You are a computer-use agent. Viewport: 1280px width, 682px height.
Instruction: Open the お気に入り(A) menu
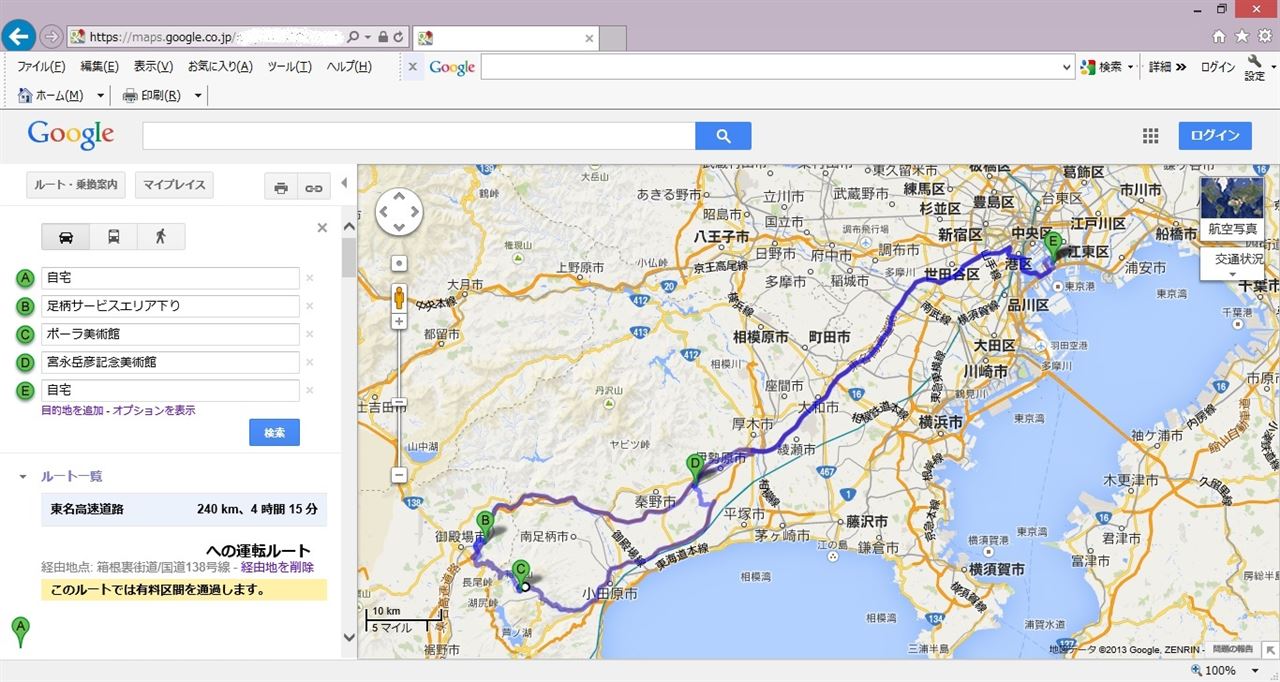pyautogui.click(x=220, y=67)
